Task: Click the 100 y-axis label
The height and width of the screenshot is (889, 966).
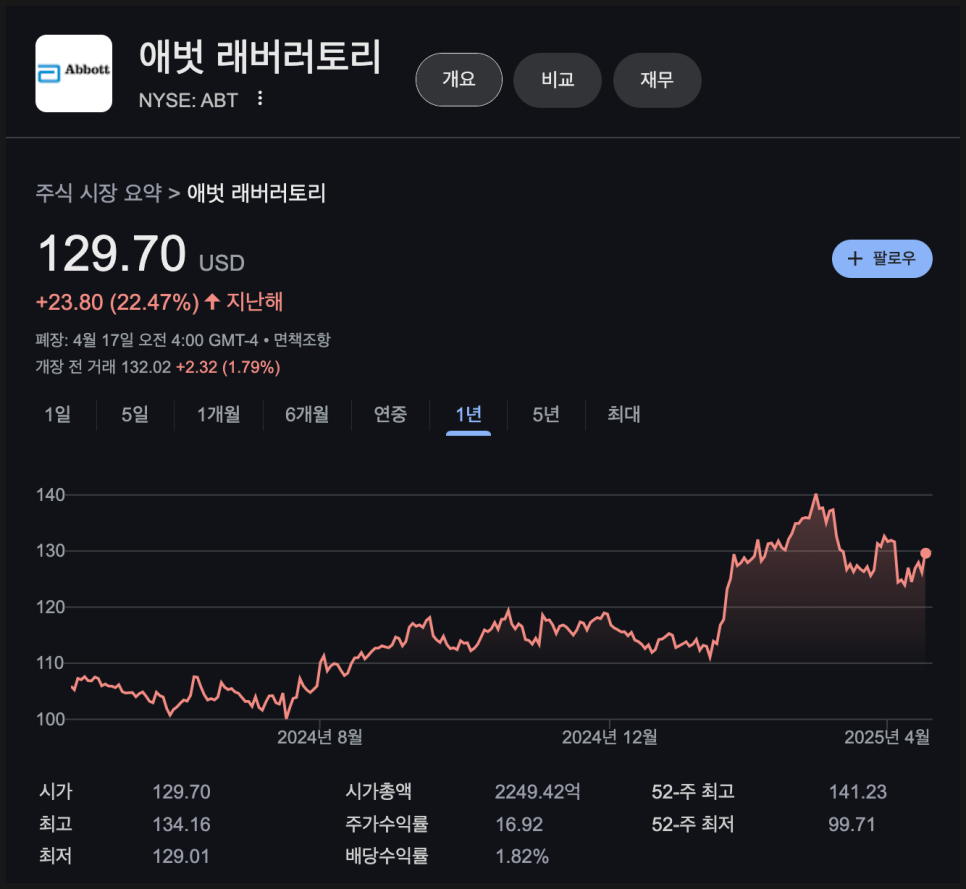Action: (x=51, y=720)
